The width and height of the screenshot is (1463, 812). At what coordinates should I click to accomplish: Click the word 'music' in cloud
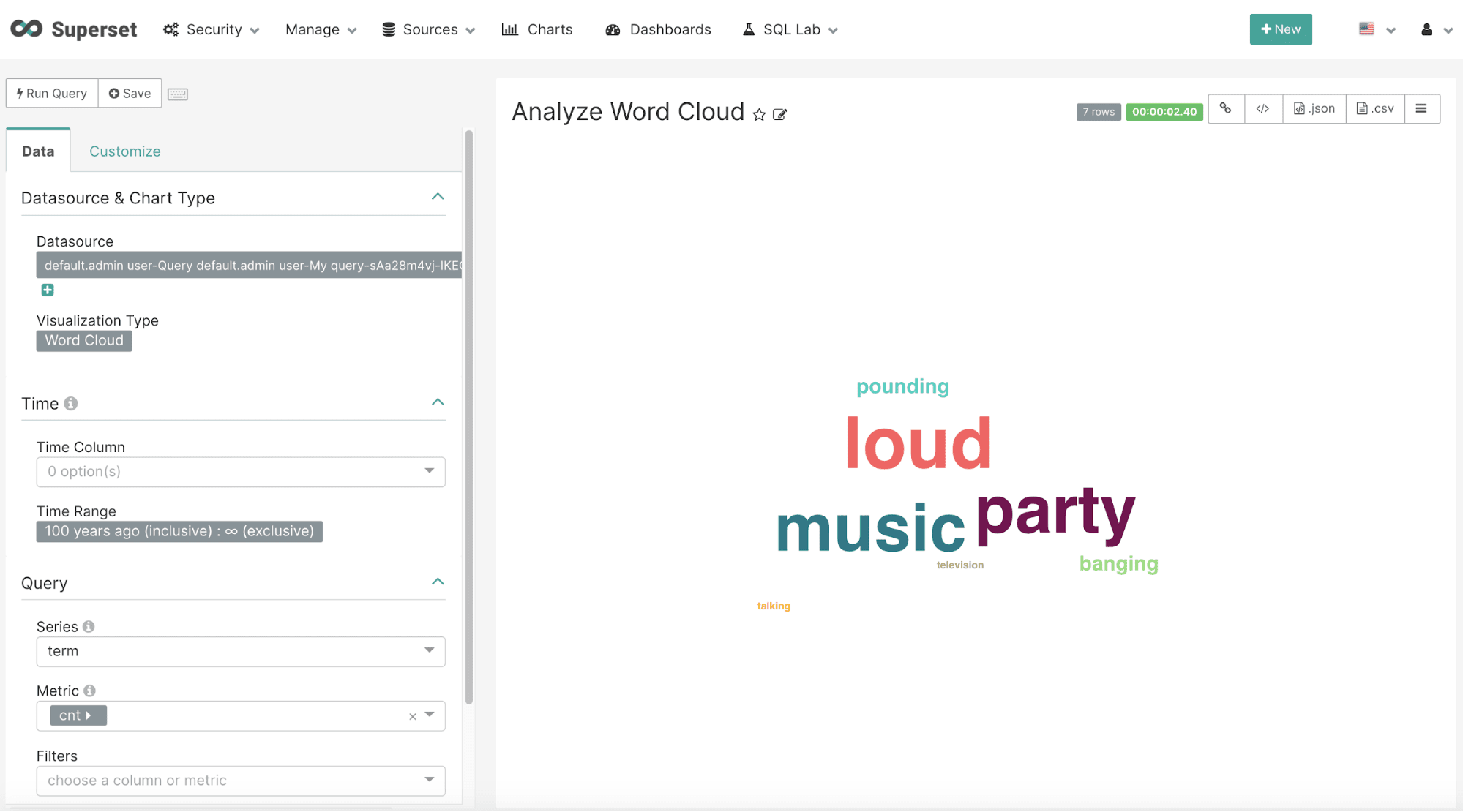coord(870,528)
